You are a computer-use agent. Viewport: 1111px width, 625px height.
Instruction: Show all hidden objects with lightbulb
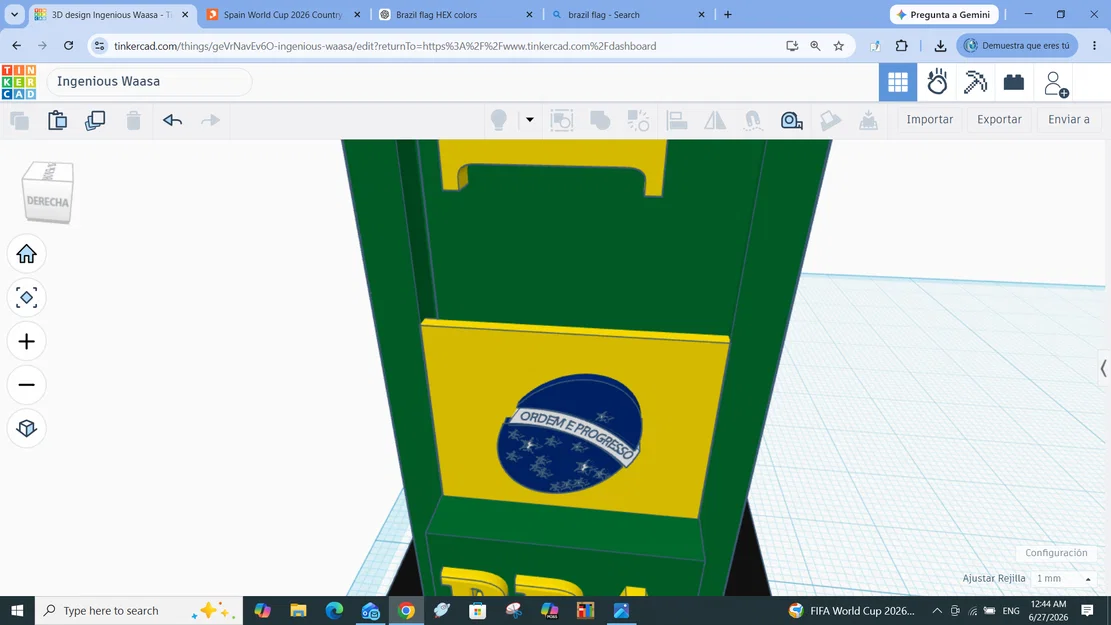point(499,120)
